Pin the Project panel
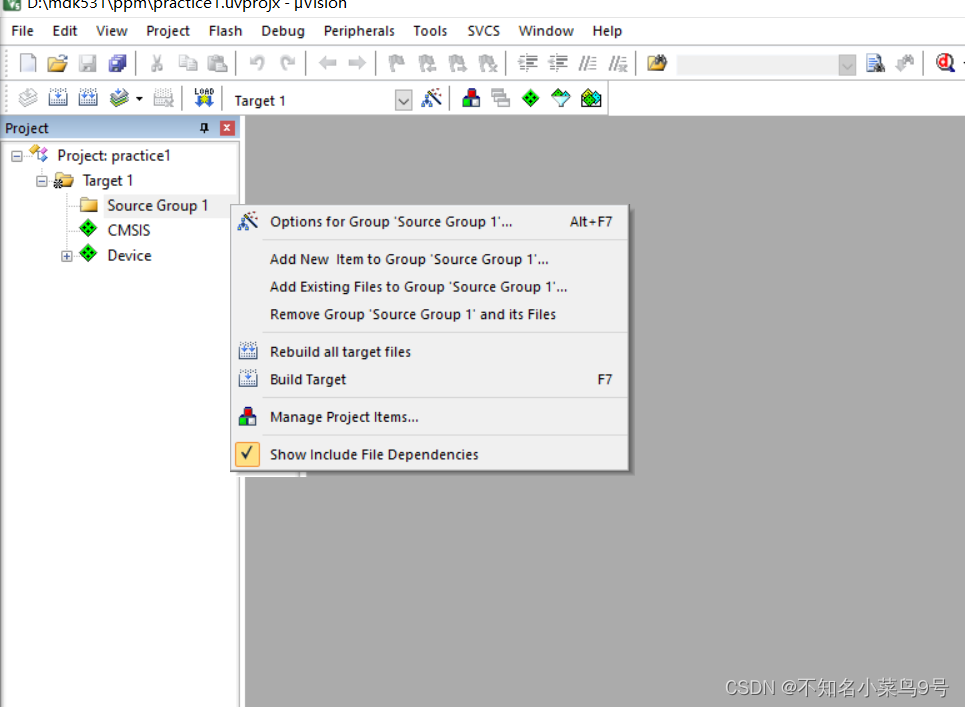 click(204, 128)
